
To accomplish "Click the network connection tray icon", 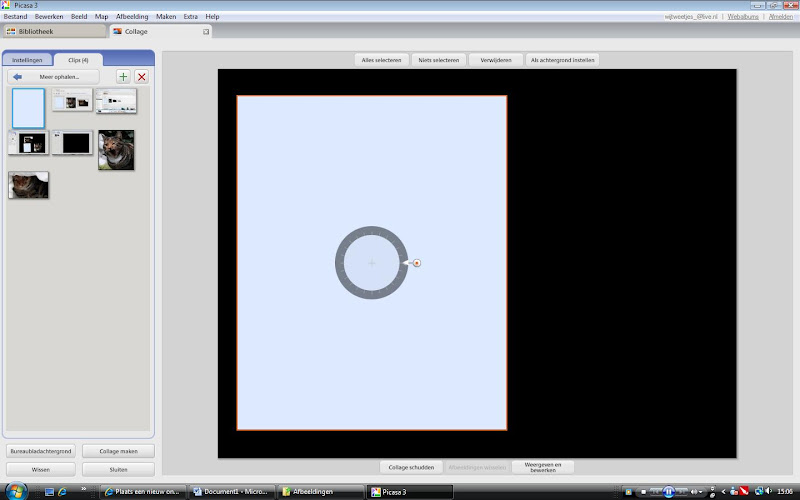I will point(759,491).
